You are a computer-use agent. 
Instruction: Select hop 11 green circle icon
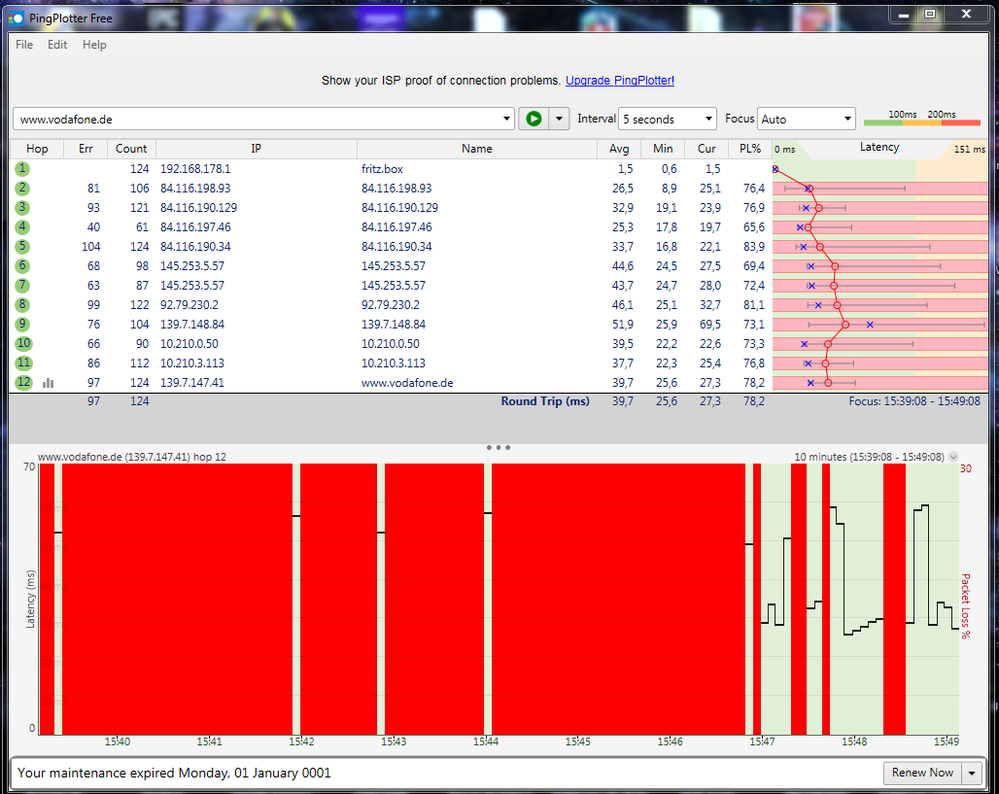(x=24, y=363)
